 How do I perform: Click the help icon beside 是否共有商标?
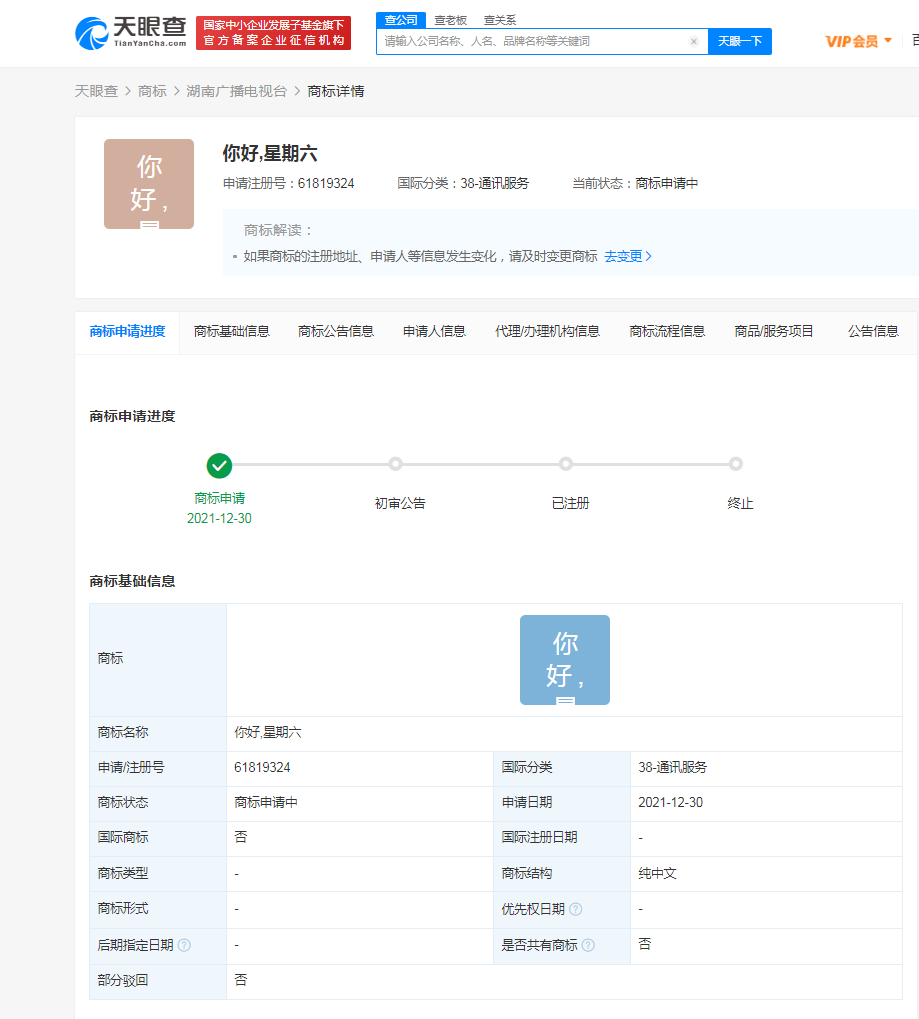coord(588,945)
